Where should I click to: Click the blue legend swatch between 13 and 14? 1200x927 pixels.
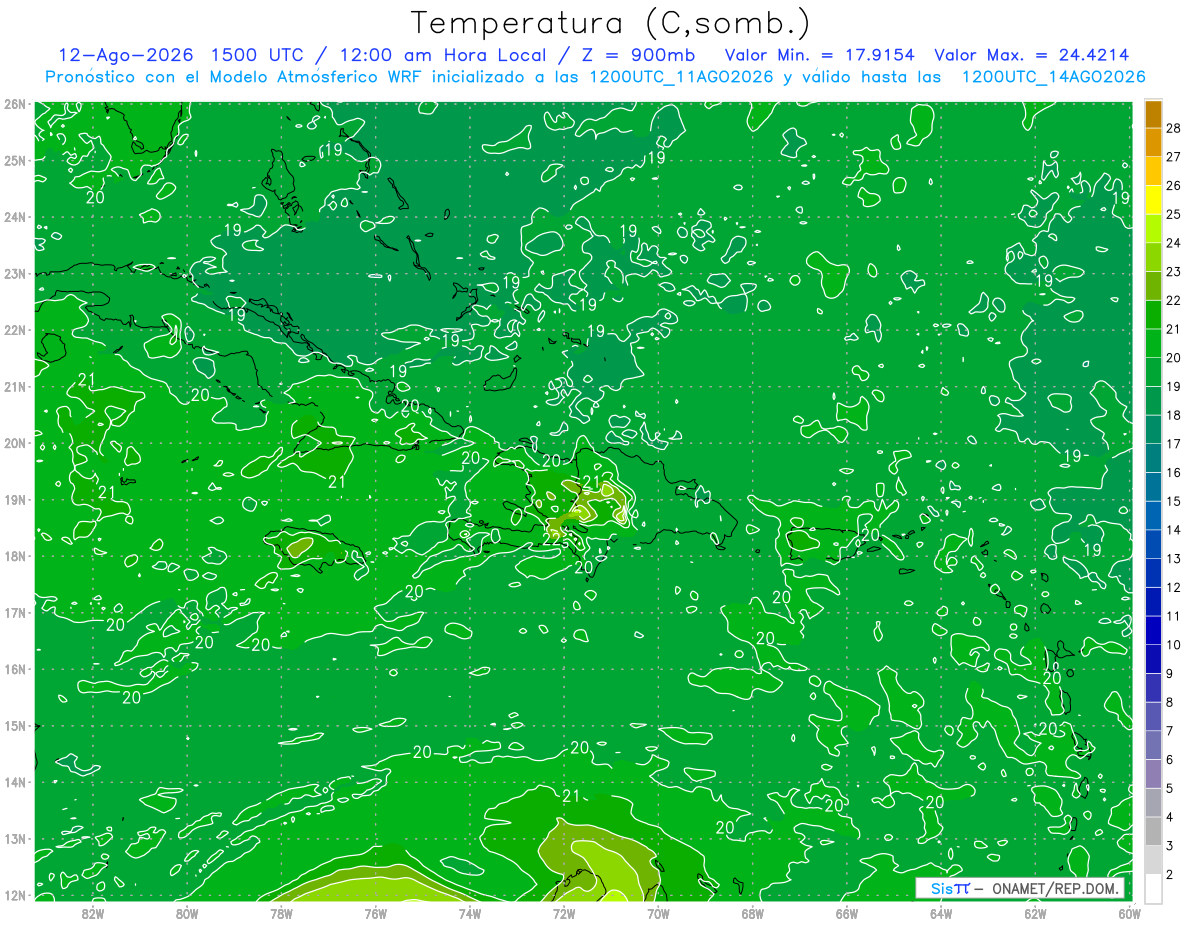(x=1153, y=544)
